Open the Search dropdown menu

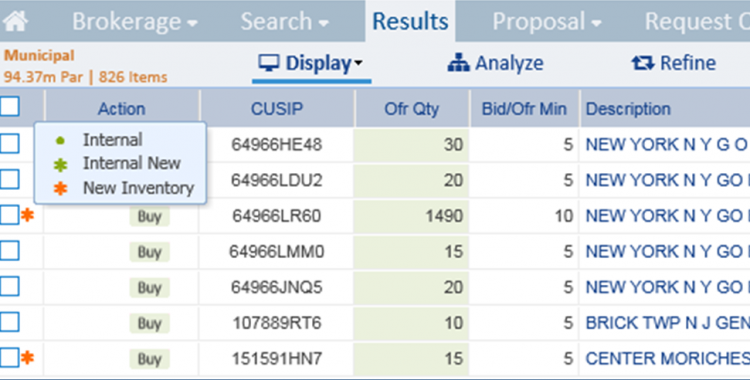point(285,22)
